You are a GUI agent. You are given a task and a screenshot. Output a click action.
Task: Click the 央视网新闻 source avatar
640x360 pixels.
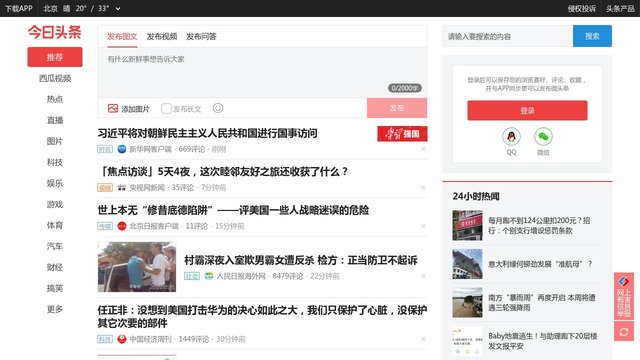[x=122, y=187]
